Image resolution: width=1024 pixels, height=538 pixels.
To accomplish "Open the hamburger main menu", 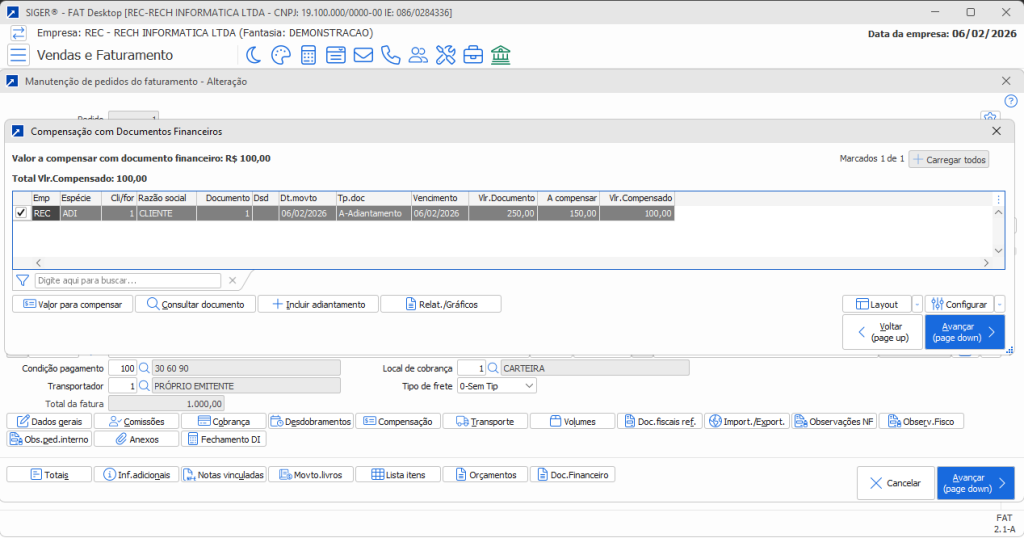I will (18, 55).
